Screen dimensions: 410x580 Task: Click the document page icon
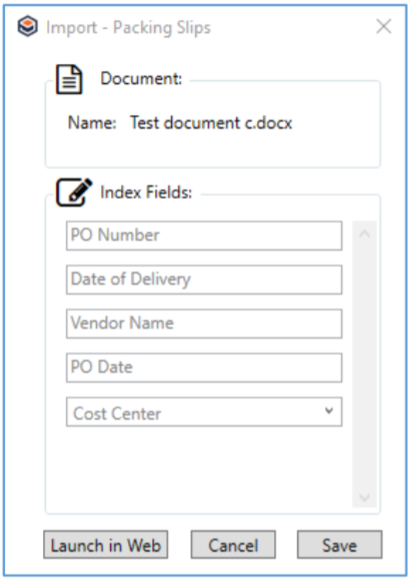(69, 79)
